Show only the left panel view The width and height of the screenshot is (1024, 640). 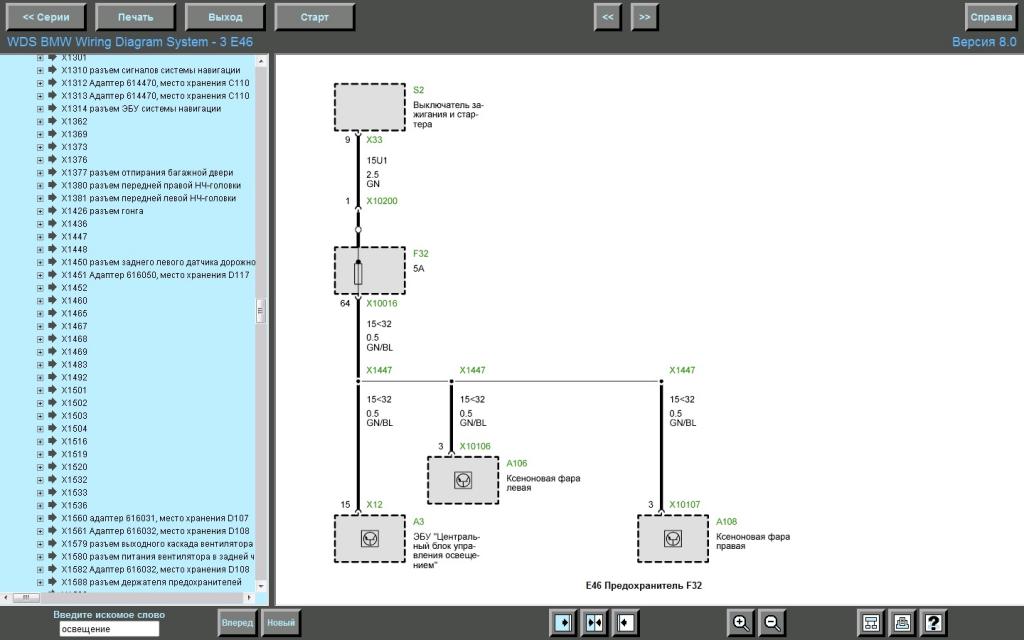562,622
